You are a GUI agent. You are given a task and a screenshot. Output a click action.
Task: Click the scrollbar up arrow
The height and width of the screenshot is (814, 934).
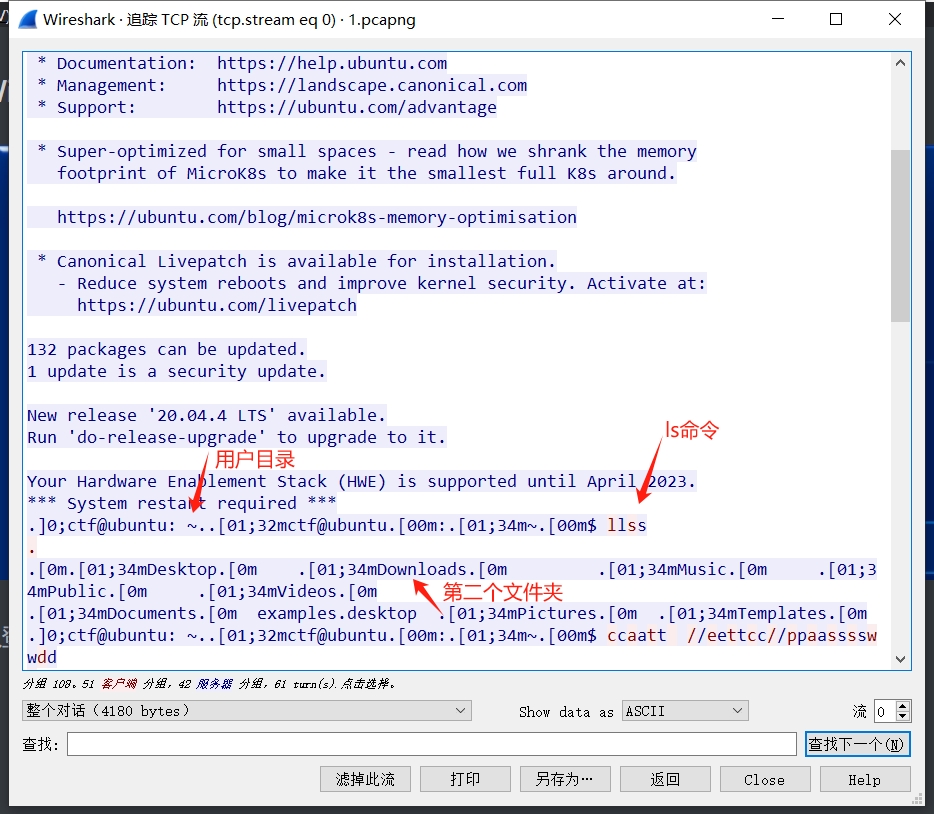tap(901, 63)
